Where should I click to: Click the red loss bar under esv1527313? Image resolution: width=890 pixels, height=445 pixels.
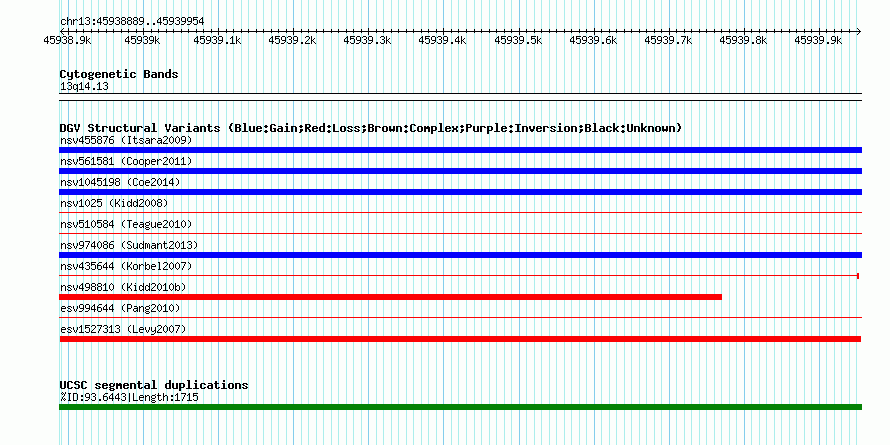[x=460, y=339]
